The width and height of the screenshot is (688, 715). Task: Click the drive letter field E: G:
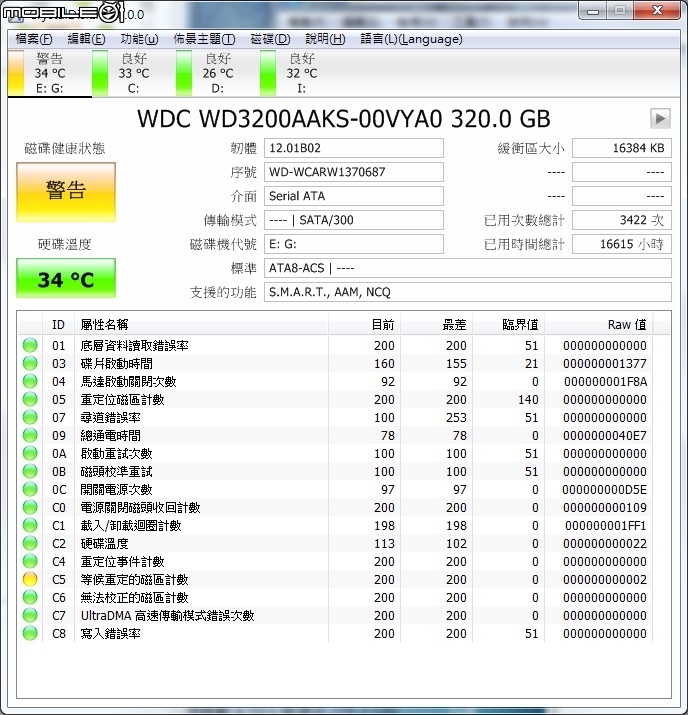354,244
